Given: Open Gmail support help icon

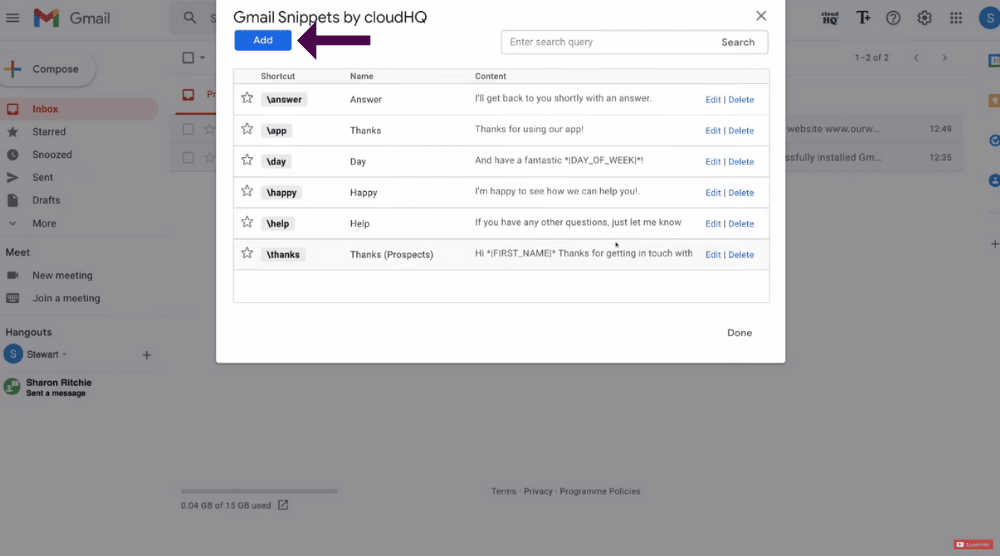Looking at the screenshot, I should click(893, 18).
